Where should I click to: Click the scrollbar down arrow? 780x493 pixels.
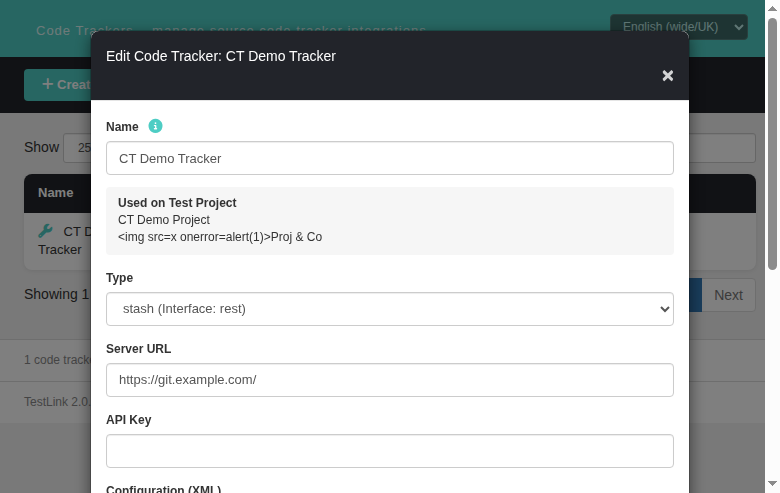pos(772,484)
